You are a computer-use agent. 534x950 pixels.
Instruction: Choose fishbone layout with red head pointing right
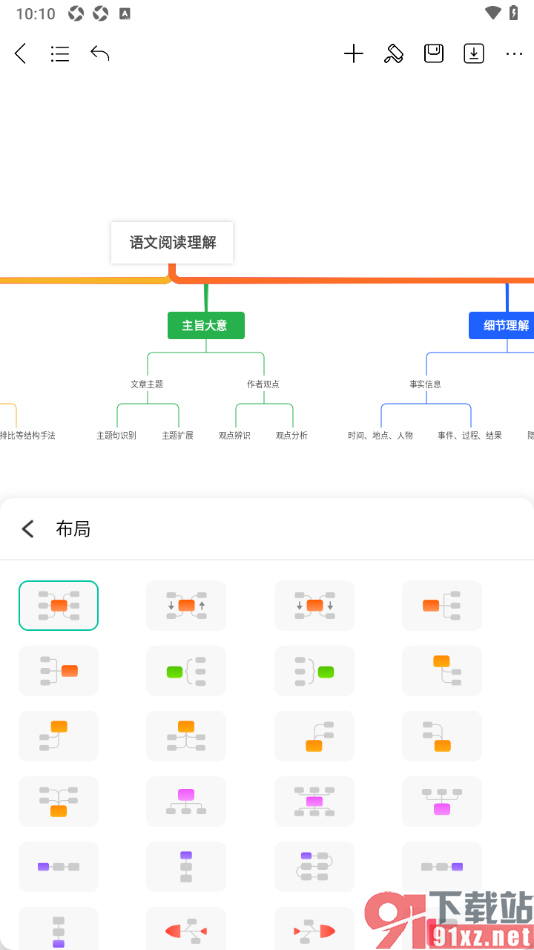click(314, 929)
